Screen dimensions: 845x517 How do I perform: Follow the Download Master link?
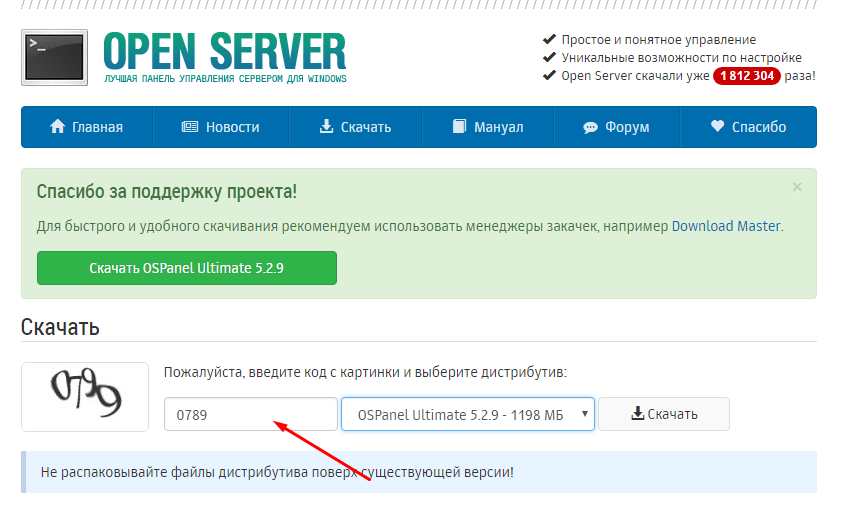(726, 226)
